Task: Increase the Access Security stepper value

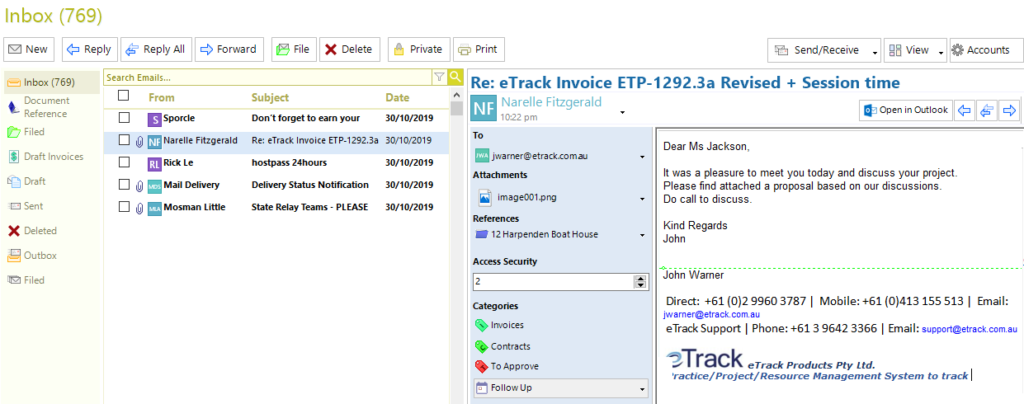Action: point(641,279)
